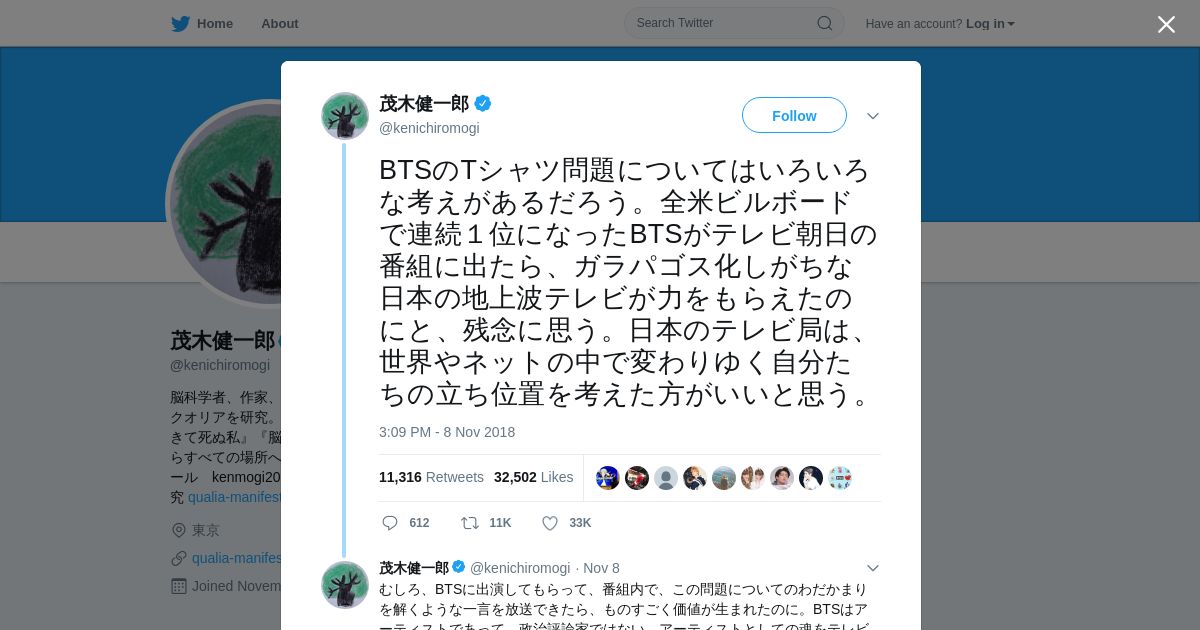The height and width of the screenshot is (630, 1200).
Task: Open the 32,502 Likes list
Action: point(534,477)
